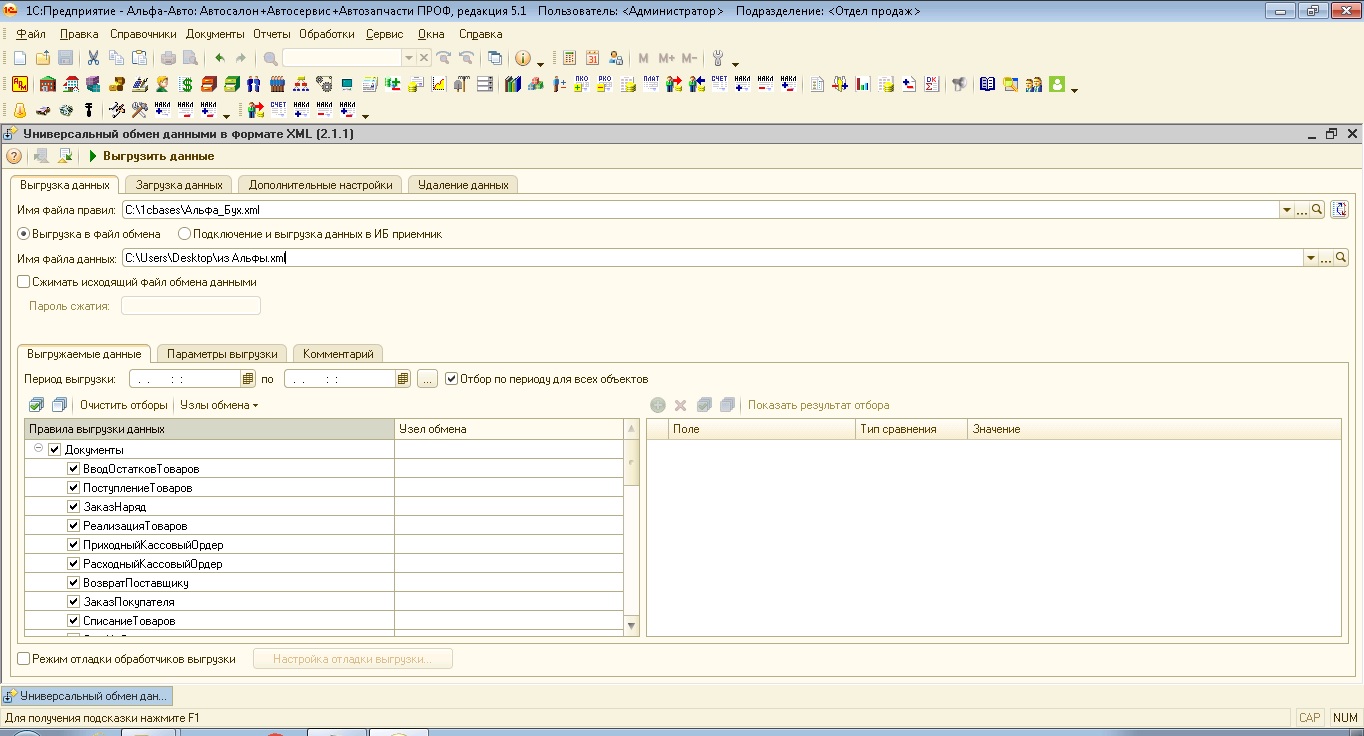Collapse the 'Документы' tree node
Screen dimensions: 1364x736
coord(38,449)
